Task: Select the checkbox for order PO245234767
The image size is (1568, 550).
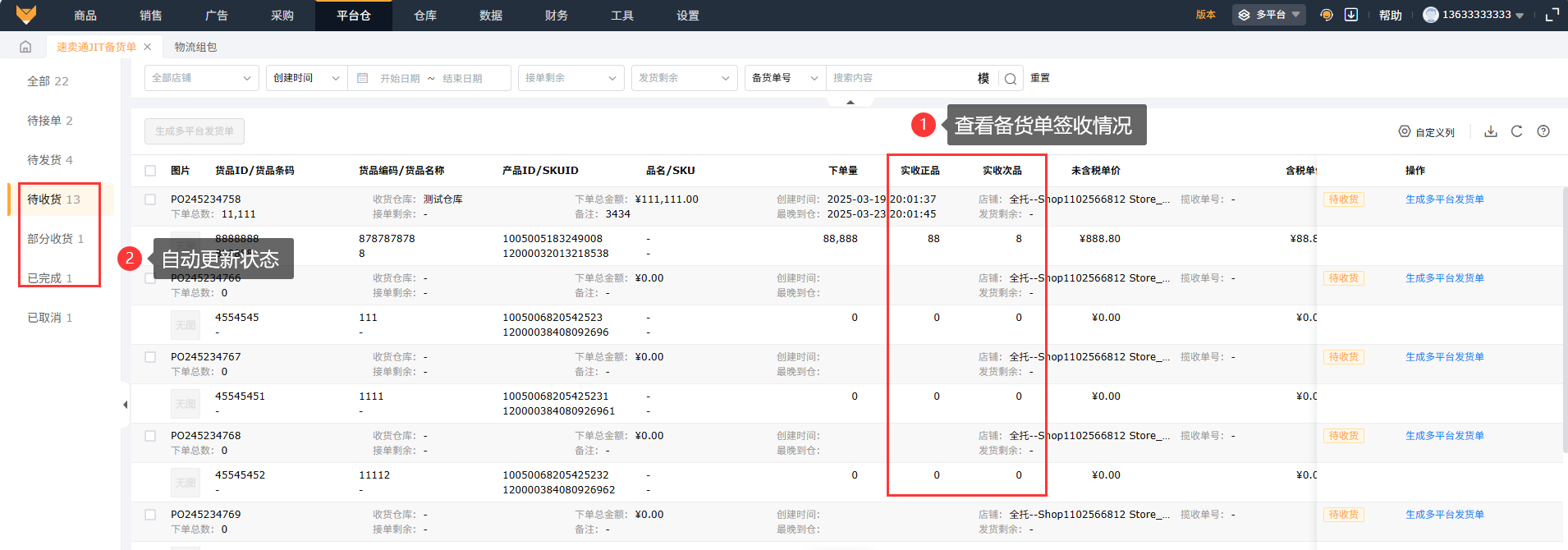Action: click(x=150, y=357)
